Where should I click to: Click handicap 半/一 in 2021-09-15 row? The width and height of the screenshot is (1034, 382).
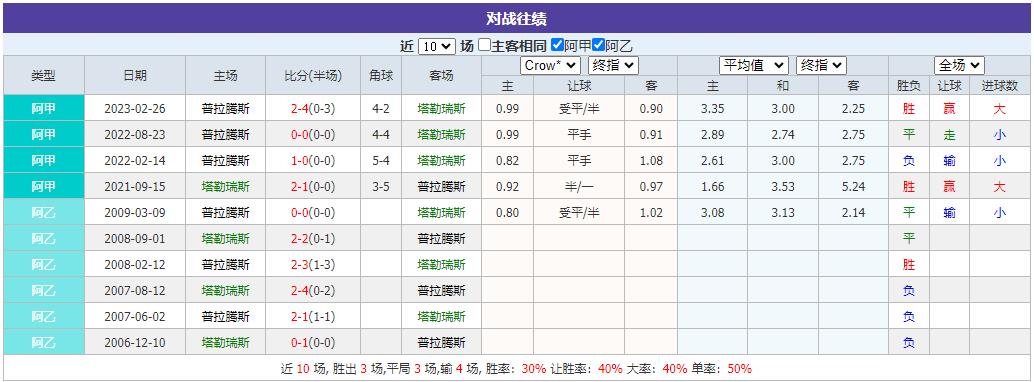point(579,187)
